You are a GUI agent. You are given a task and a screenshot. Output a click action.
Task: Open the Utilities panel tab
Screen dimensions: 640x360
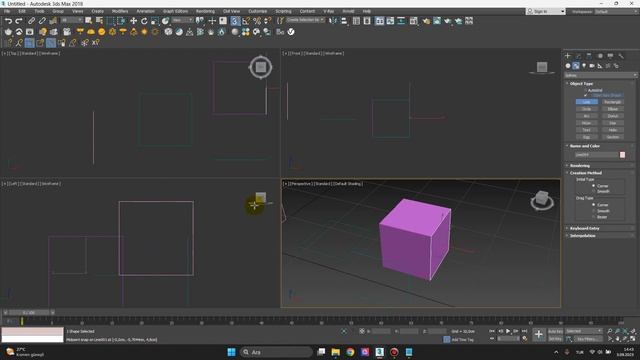(621, 56)
